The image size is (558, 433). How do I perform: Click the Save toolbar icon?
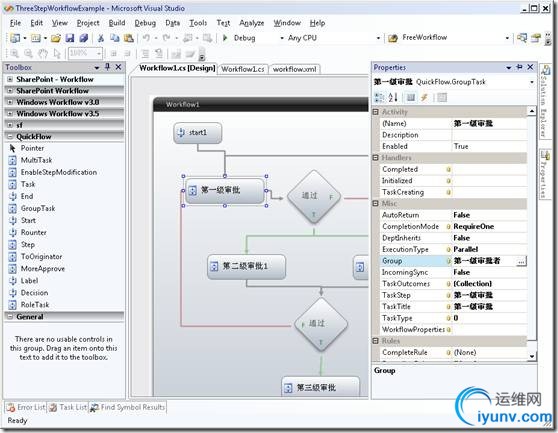tap(70, 38)
